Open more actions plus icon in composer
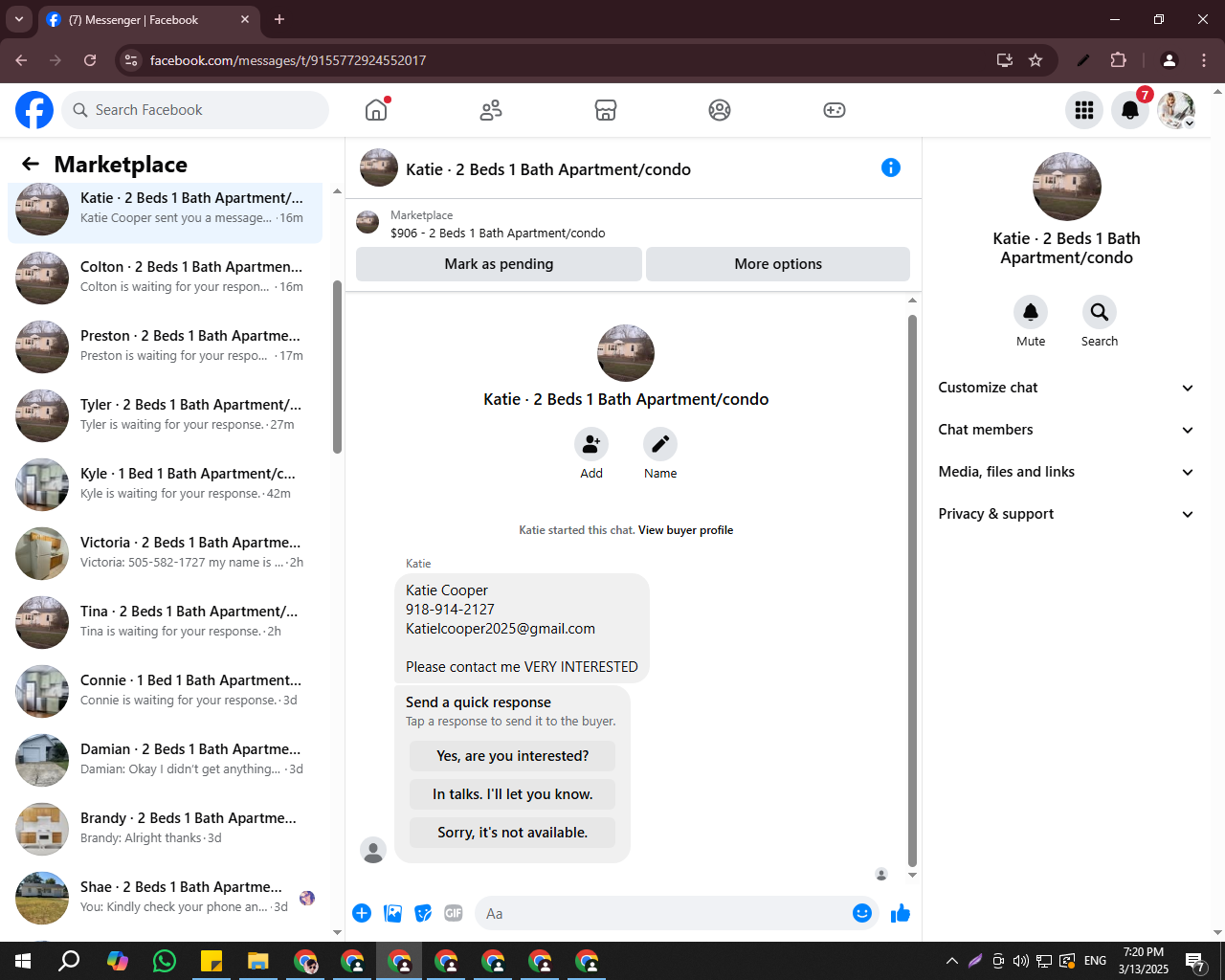1225x980 pixels. tap(362, 913)
